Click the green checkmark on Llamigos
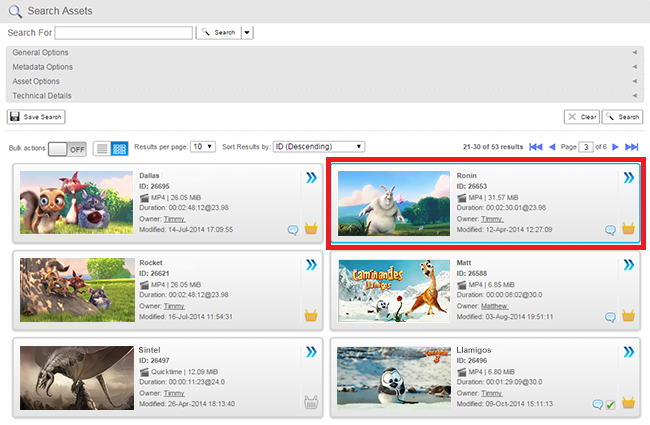 click(x=610, y=404)
